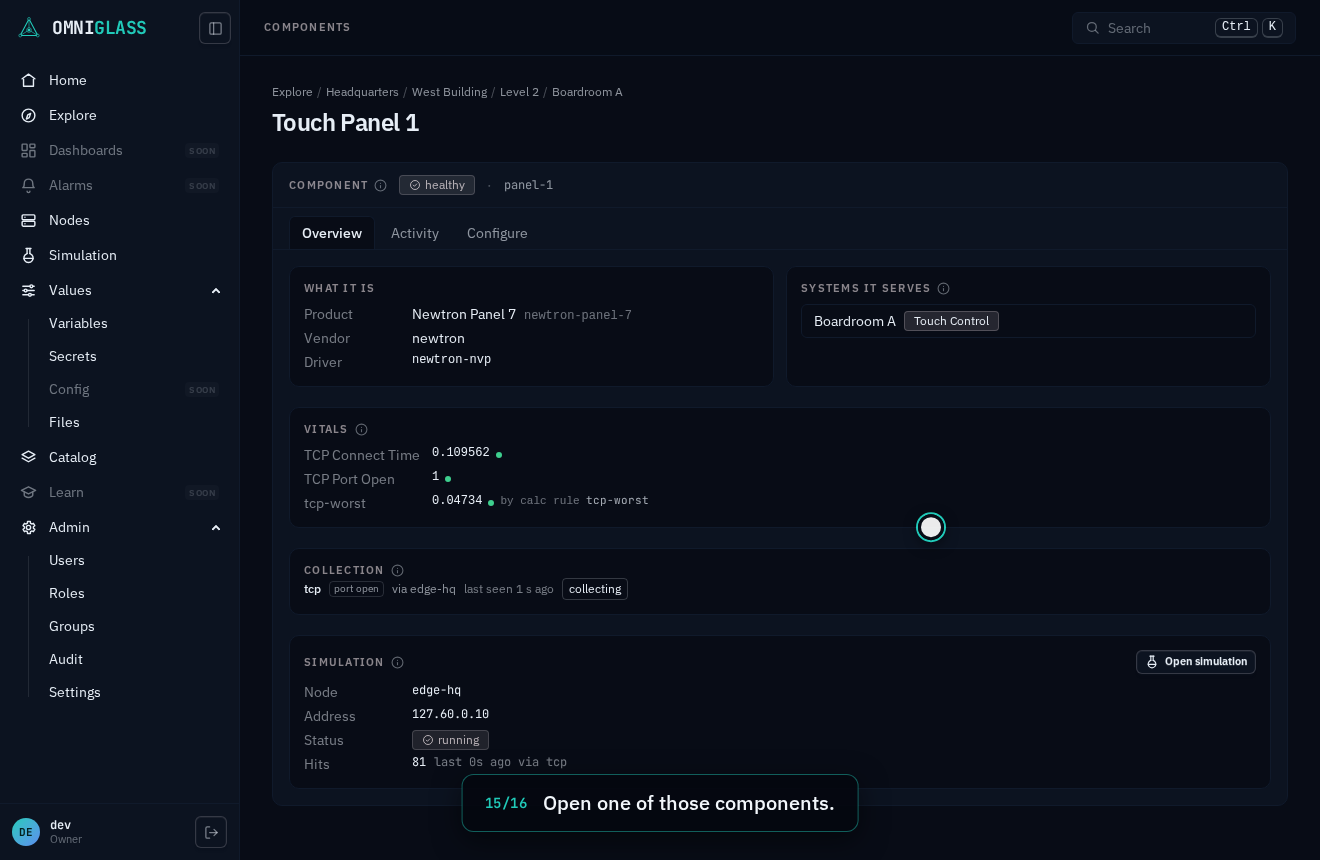Screen dimensions: 1320x860
Task: Click the Values sliders icon
Action: pos(29,290)
